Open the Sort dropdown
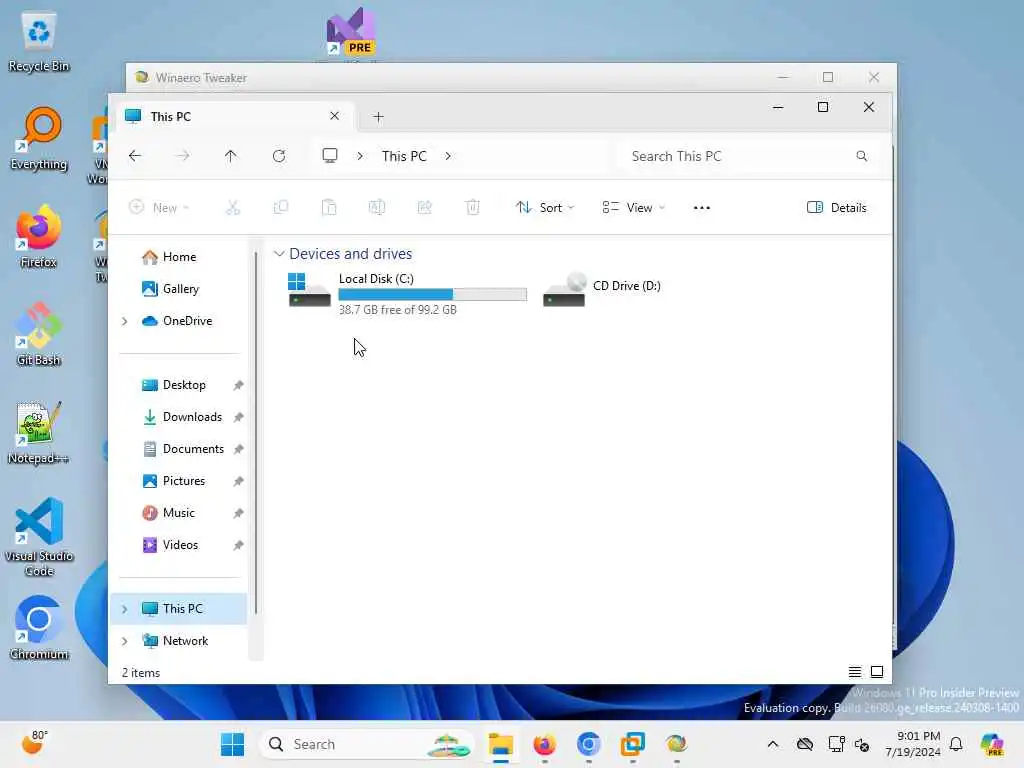 [x=545, y=208]
